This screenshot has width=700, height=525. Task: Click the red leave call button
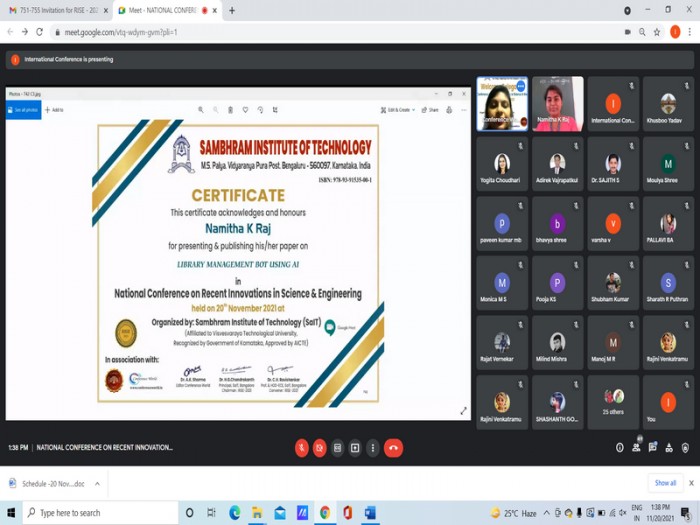[x=393, y=448]
